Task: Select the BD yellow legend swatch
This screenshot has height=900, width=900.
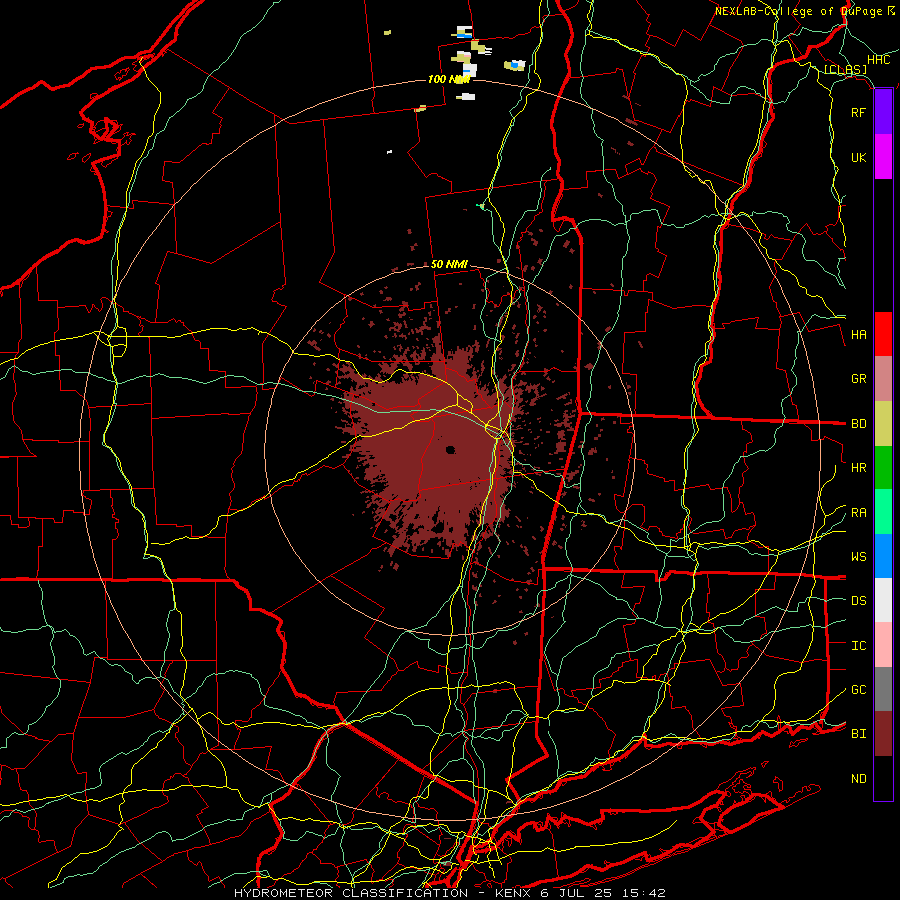Action: pyautogui.click(x=883, y=423)
